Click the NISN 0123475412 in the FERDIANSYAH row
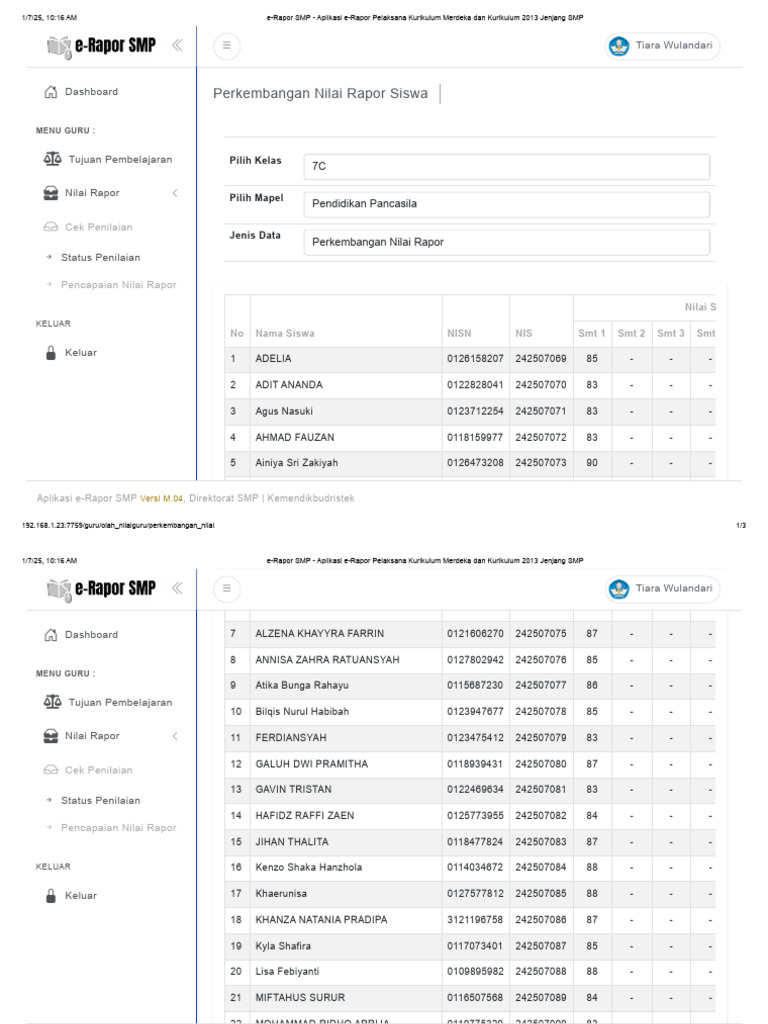 pyautogui.click(x=475, y=738)
